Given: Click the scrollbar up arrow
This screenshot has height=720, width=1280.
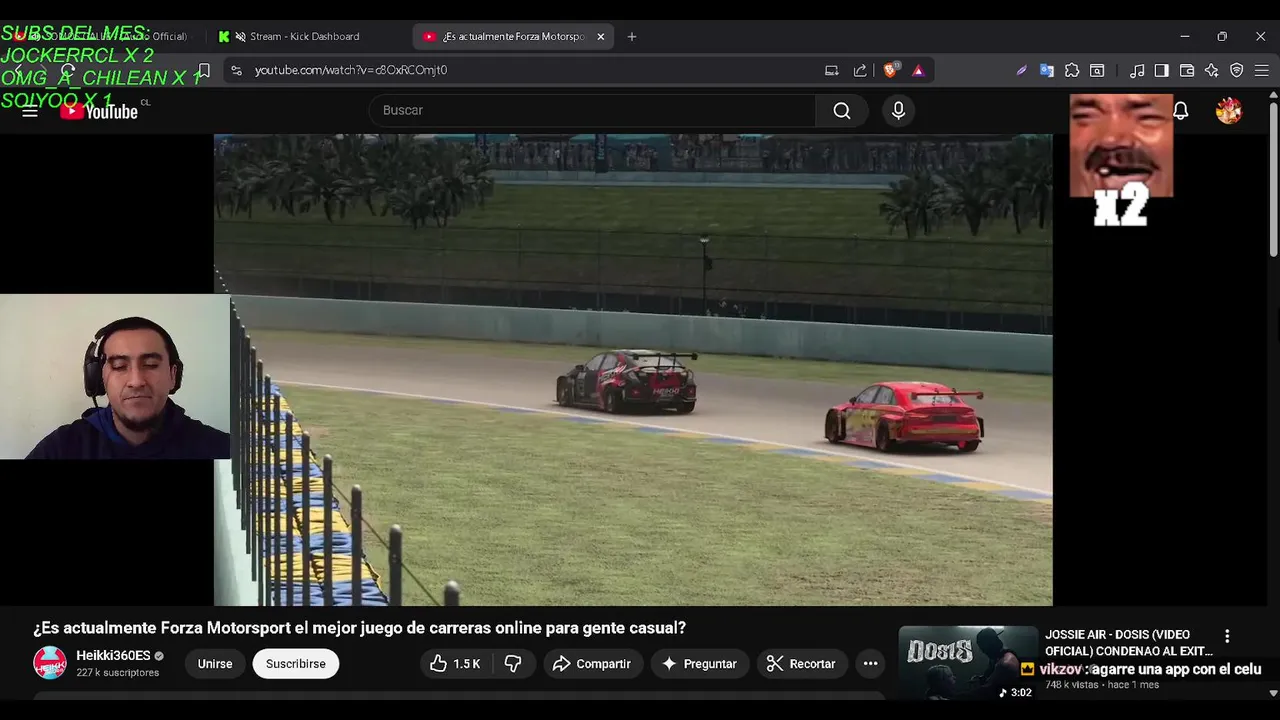Looking at the screenshot, I should coord(1273,95).
